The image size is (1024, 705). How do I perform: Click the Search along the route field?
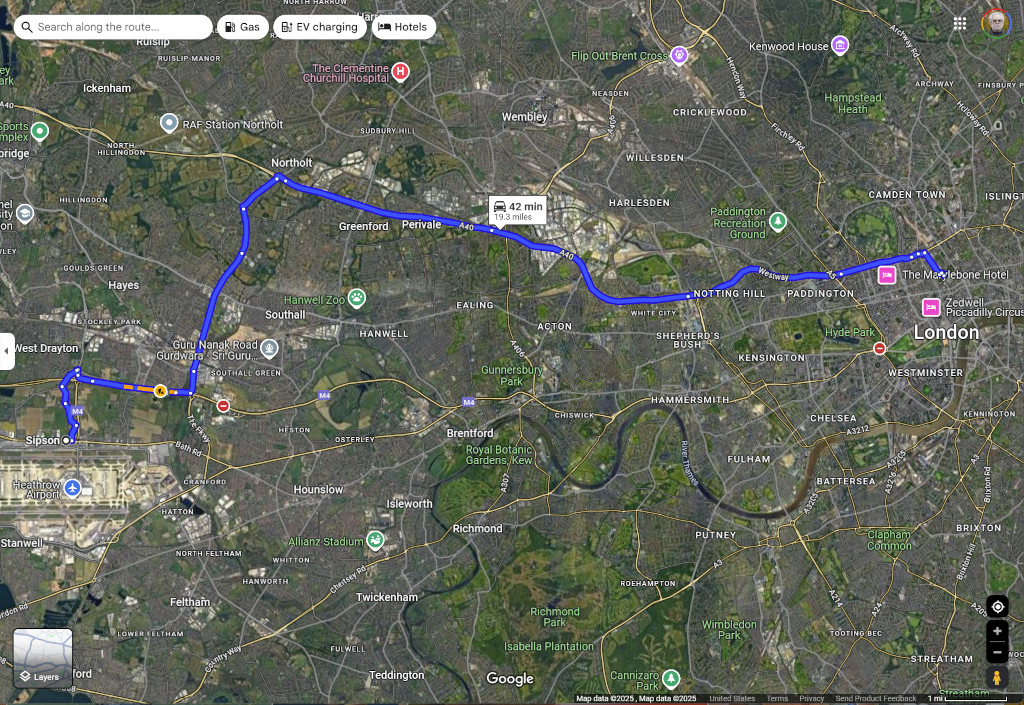113,27
